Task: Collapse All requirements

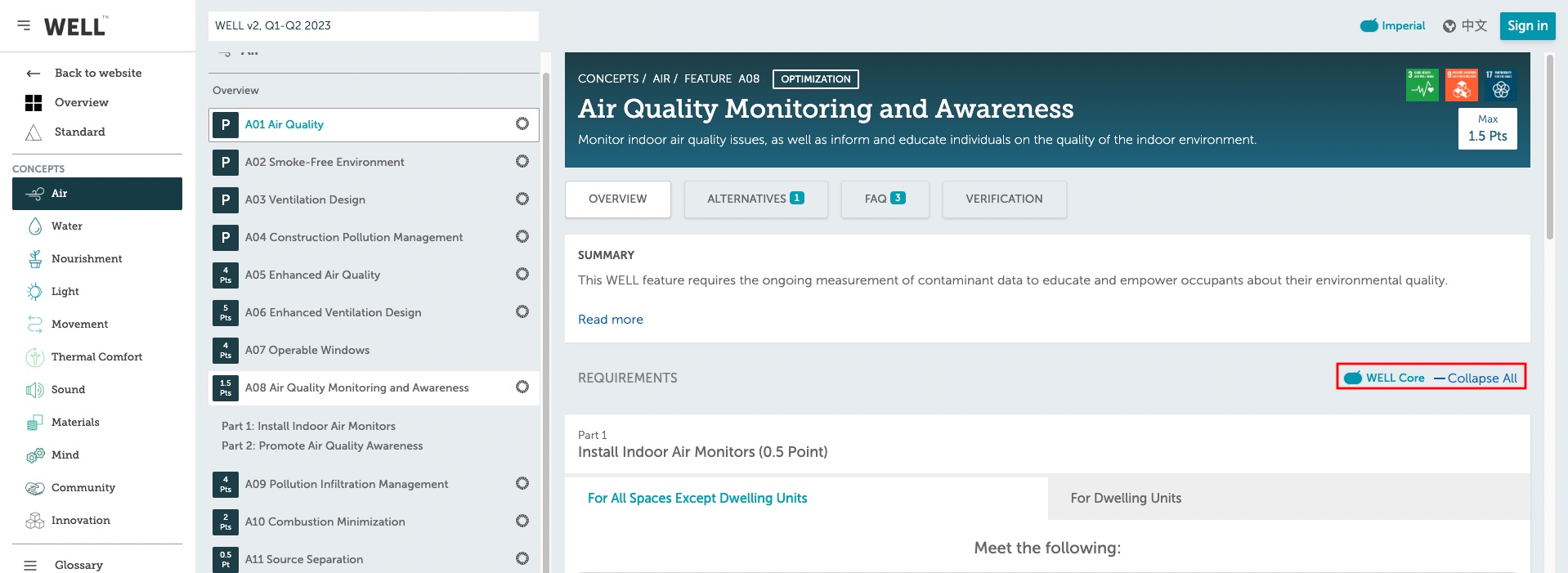Action: coord(1476,378)
